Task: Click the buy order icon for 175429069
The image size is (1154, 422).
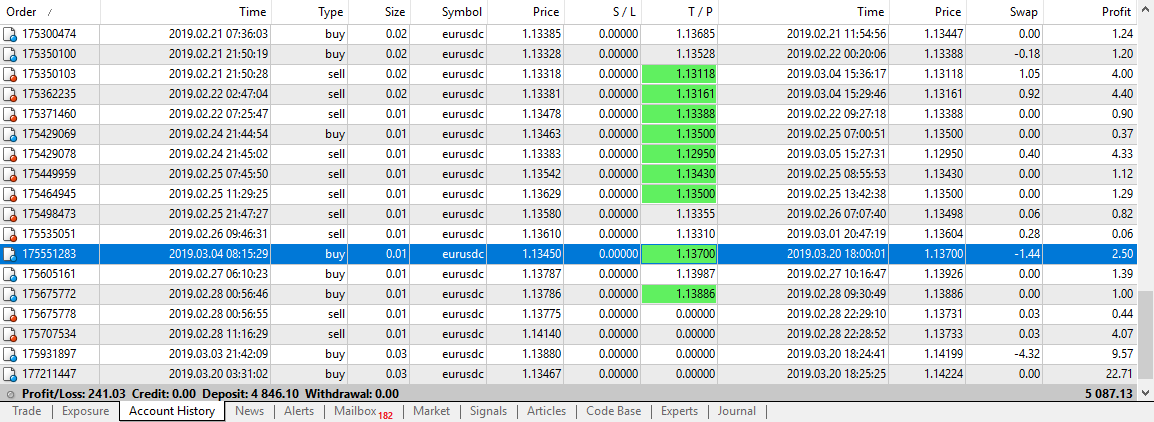Action: [x=10, y=133]
